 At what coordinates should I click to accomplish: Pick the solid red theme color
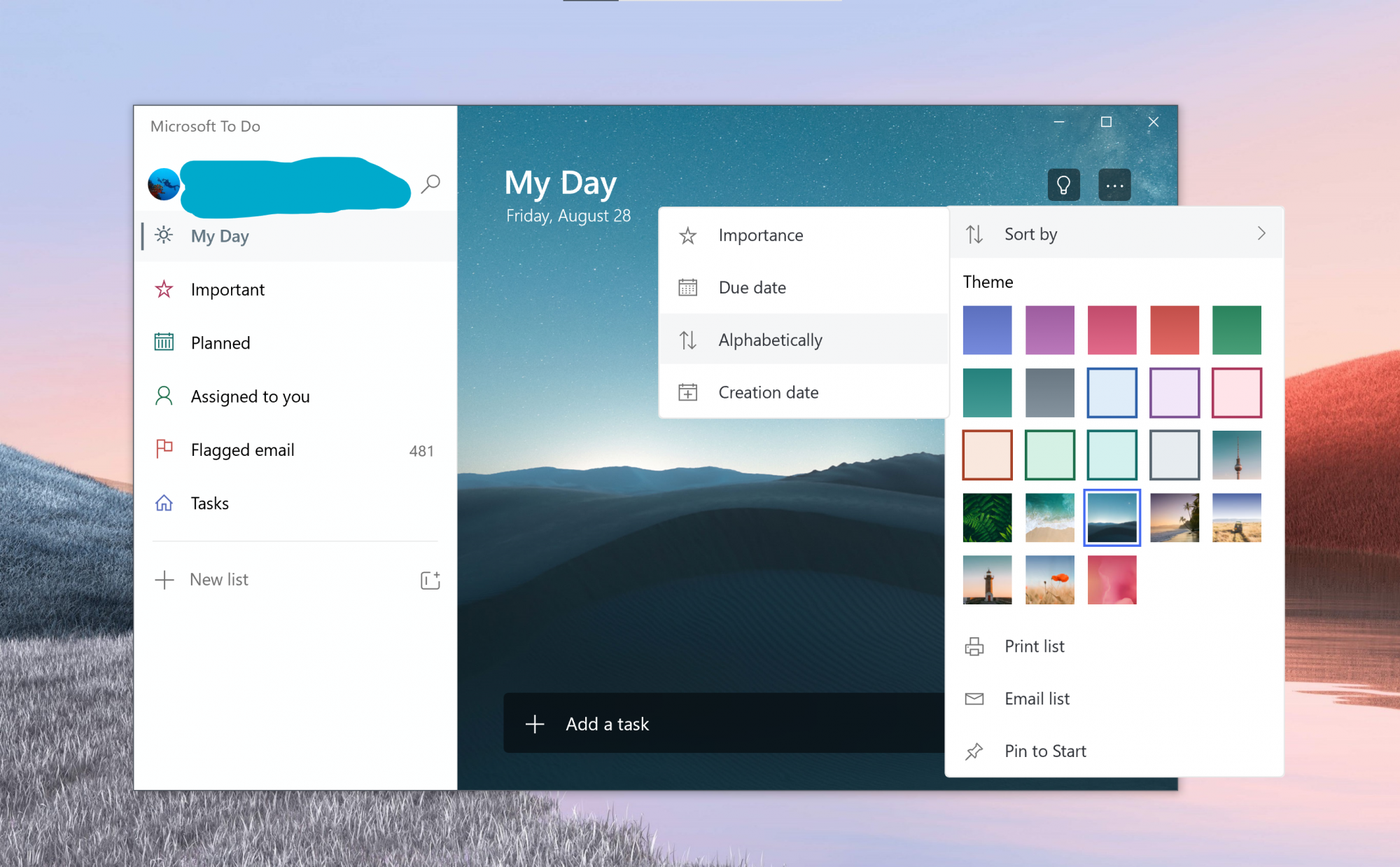[x=1174, y=330]
